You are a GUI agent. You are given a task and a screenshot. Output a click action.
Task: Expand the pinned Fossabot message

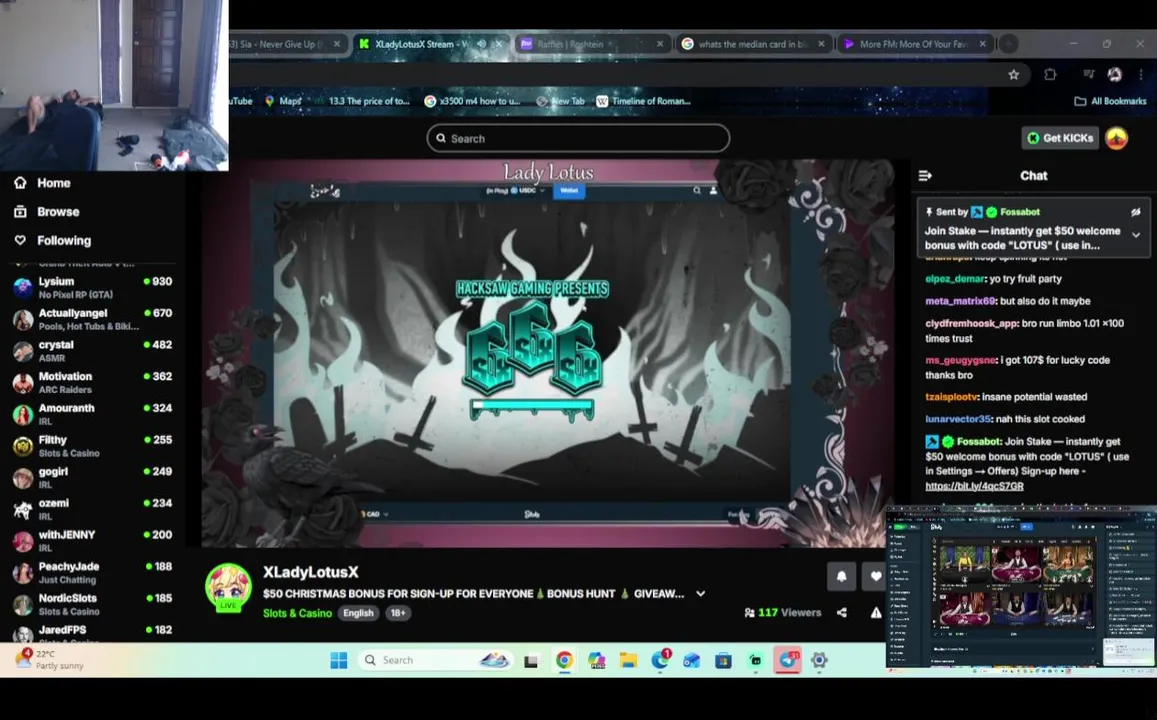coord(1136,235)
